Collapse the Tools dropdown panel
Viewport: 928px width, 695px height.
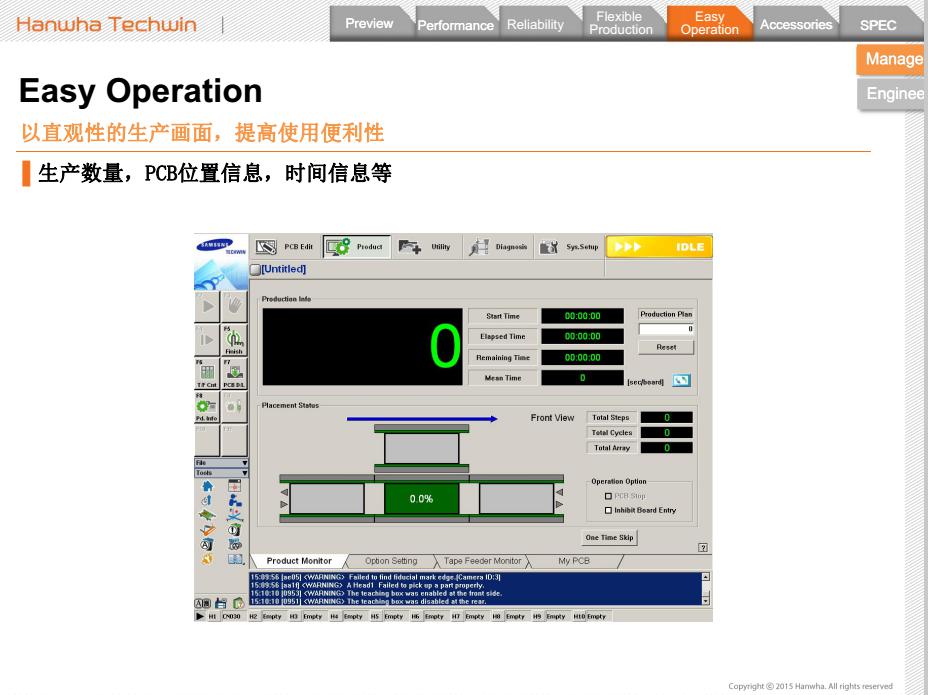point(220,473)
